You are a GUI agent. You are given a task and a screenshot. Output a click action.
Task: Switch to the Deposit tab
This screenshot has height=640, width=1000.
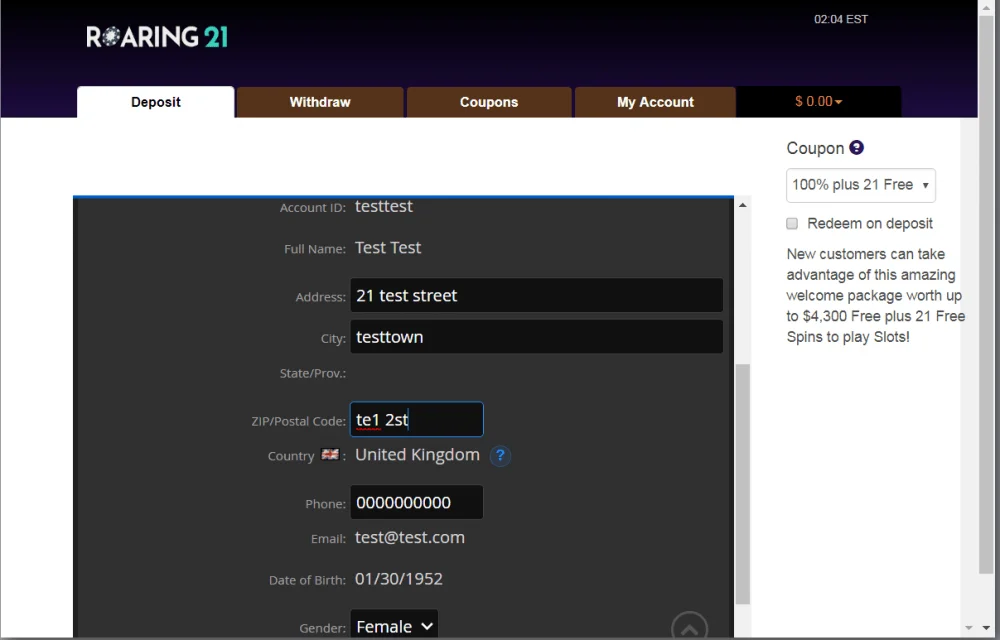click(156, 102)
